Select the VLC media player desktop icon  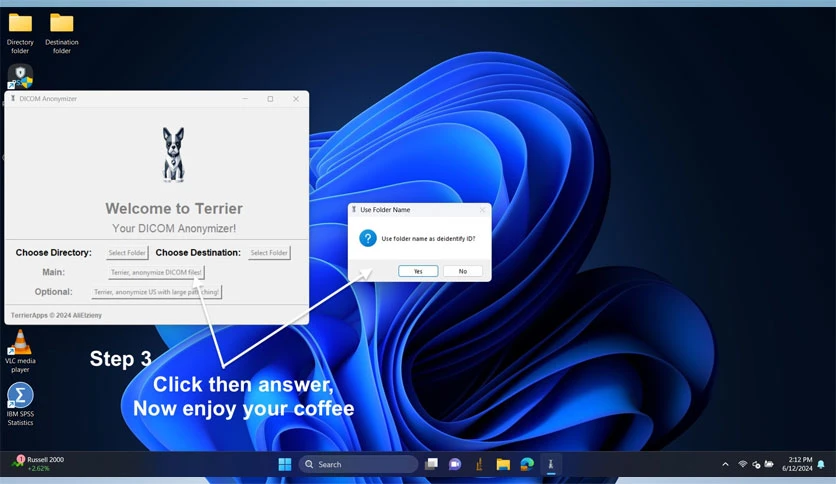pos(20,351)
